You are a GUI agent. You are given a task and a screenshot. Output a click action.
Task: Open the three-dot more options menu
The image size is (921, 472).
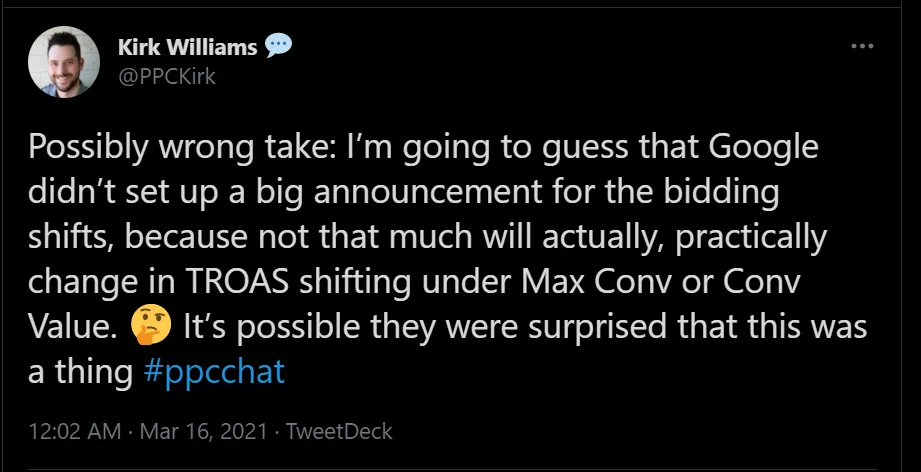861,46
